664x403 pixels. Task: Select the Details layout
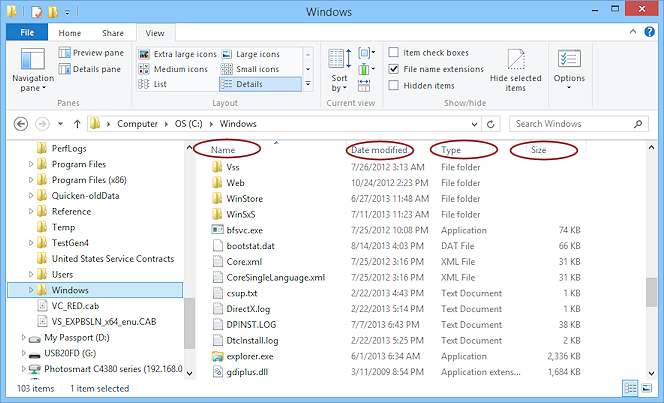pyautogui.click(x=260, y=84)
